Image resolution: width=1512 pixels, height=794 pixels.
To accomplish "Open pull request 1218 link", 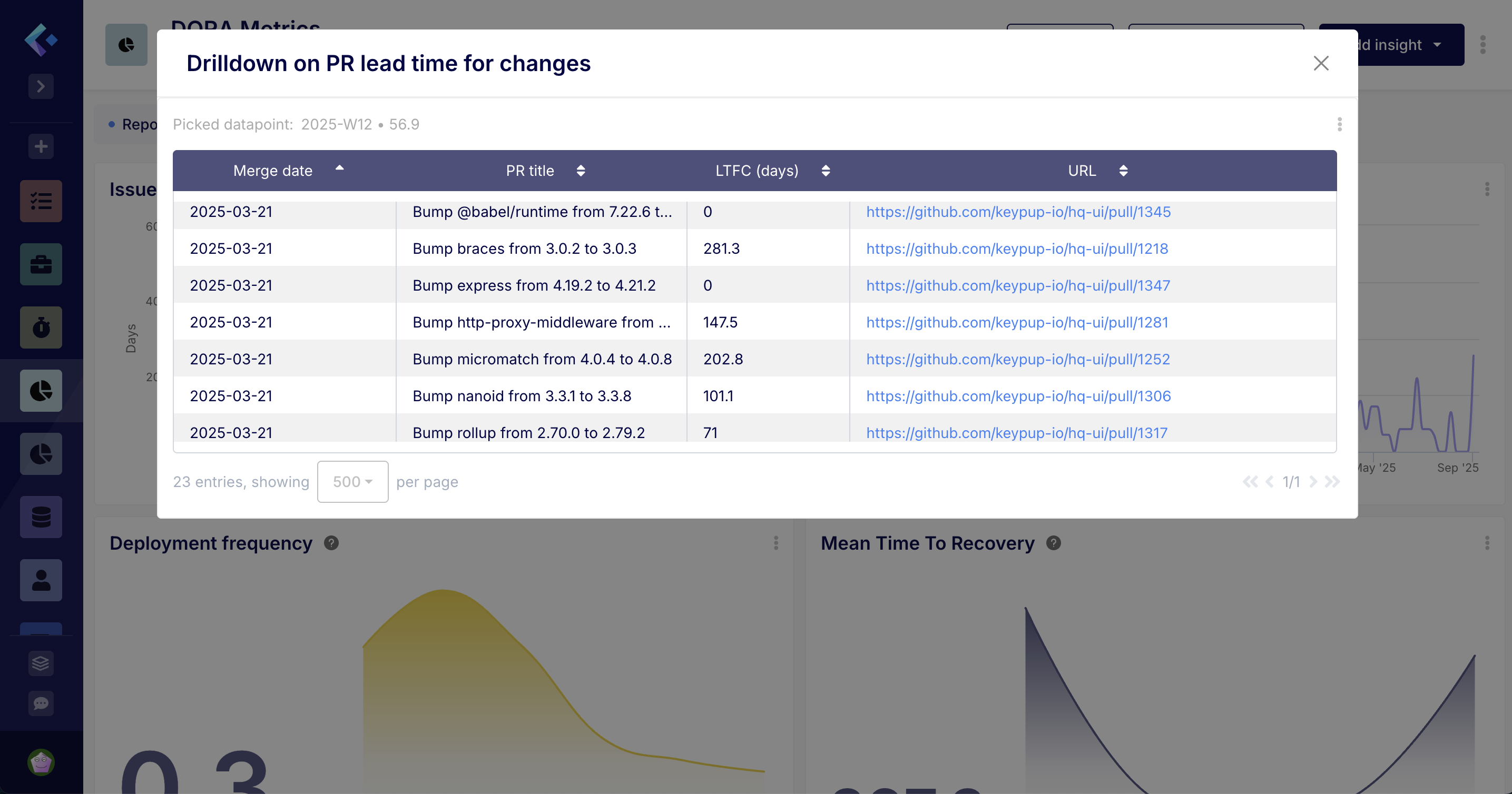I will tap(1017, 249).
